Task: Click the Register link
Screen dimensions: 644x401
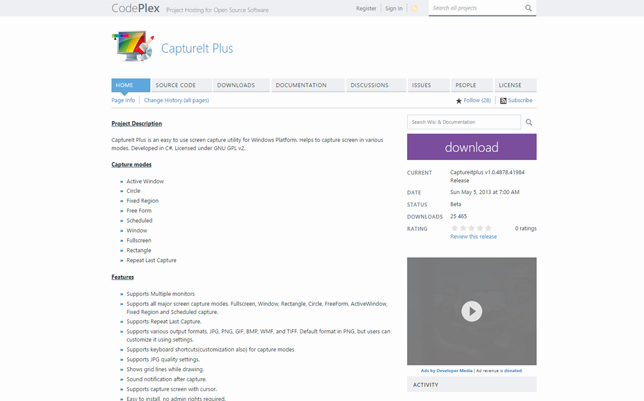Action: pyautogui.click(x=366, y=8)
